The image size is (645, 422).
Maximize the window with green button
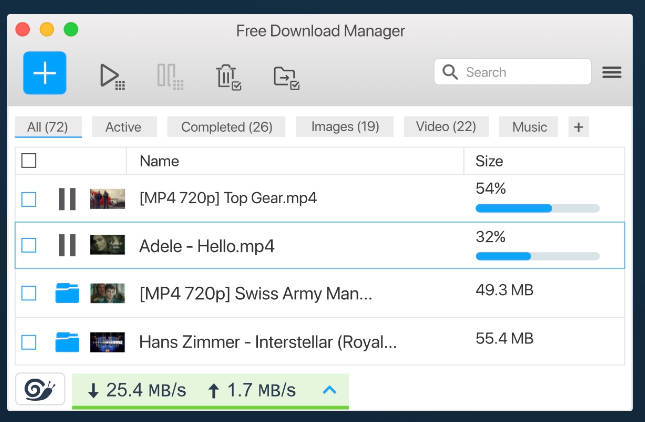(71, 30)
